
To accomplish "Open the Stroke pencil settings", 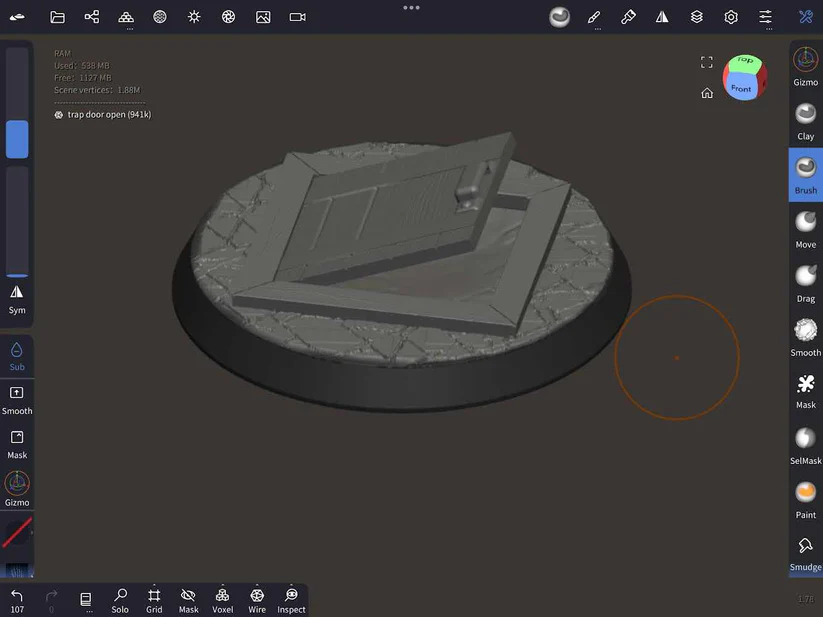I will pos(594,17).
